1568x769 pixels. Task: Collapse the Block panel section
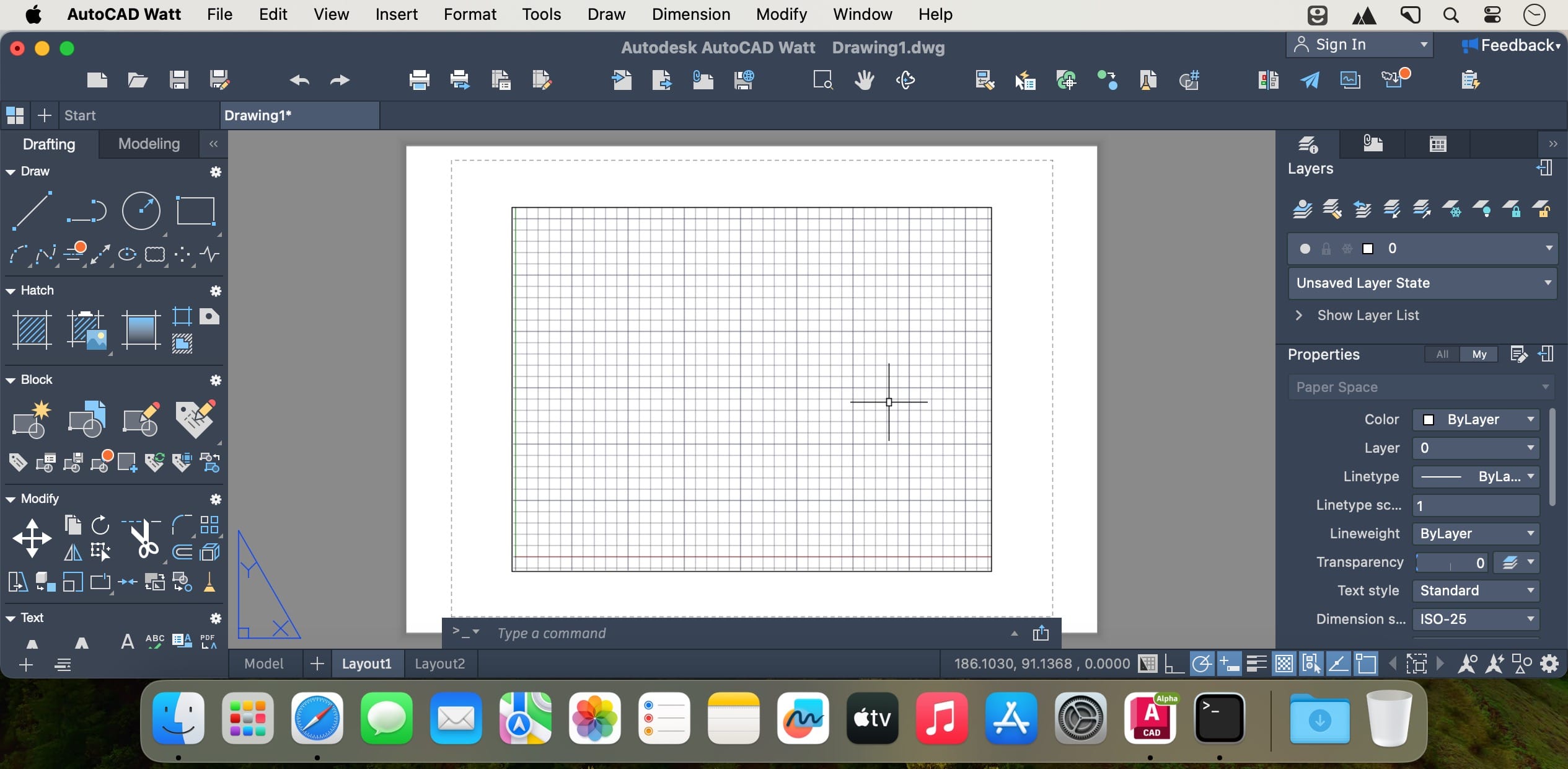coord(11,380)
